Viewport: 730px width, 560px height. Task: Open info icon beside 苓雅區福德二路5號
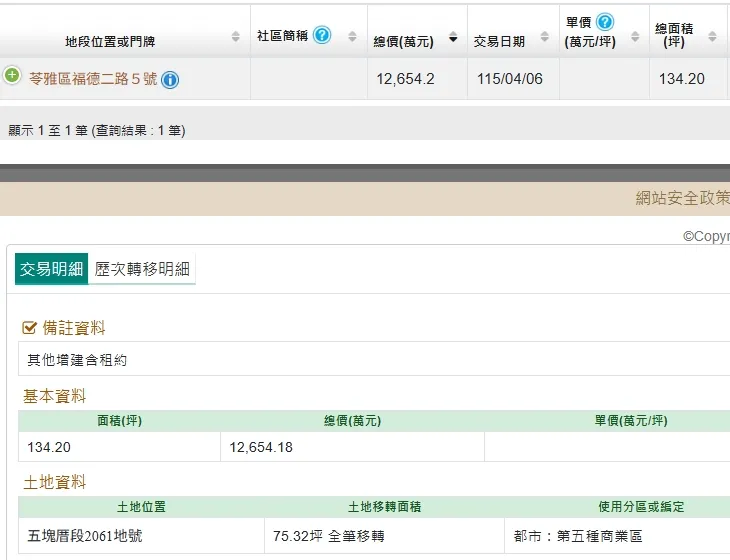pyautogui.click(x=170, y=80)
